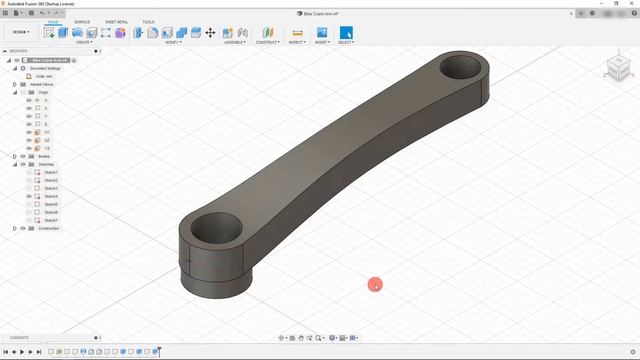Activate the Select tool
640x360 pixels.
(346, 33)
